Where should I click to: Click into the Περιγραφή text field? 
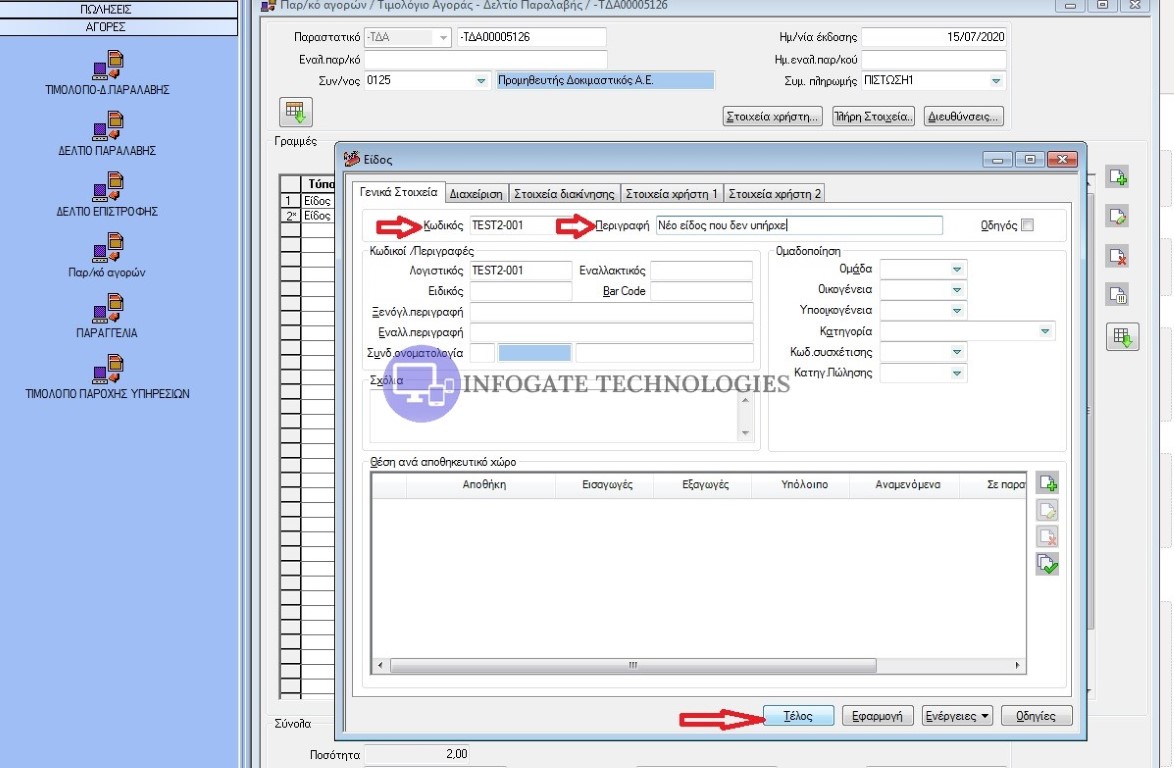click(x=798, y=225)
